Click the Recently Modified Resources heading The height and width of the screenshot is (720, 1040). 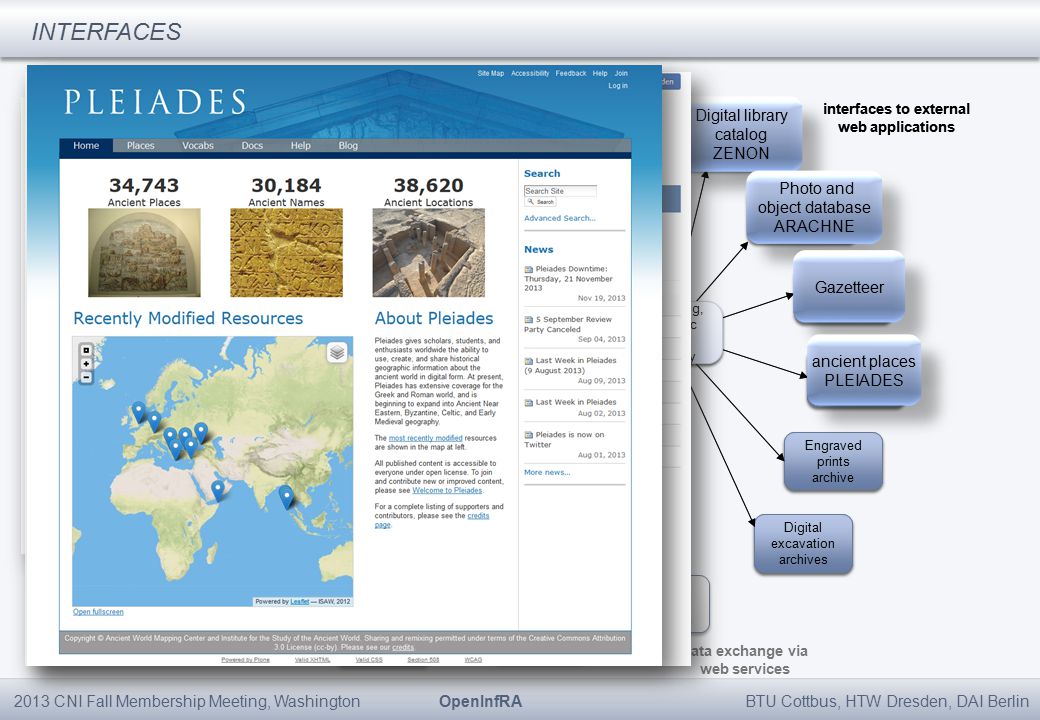(188, 318)
